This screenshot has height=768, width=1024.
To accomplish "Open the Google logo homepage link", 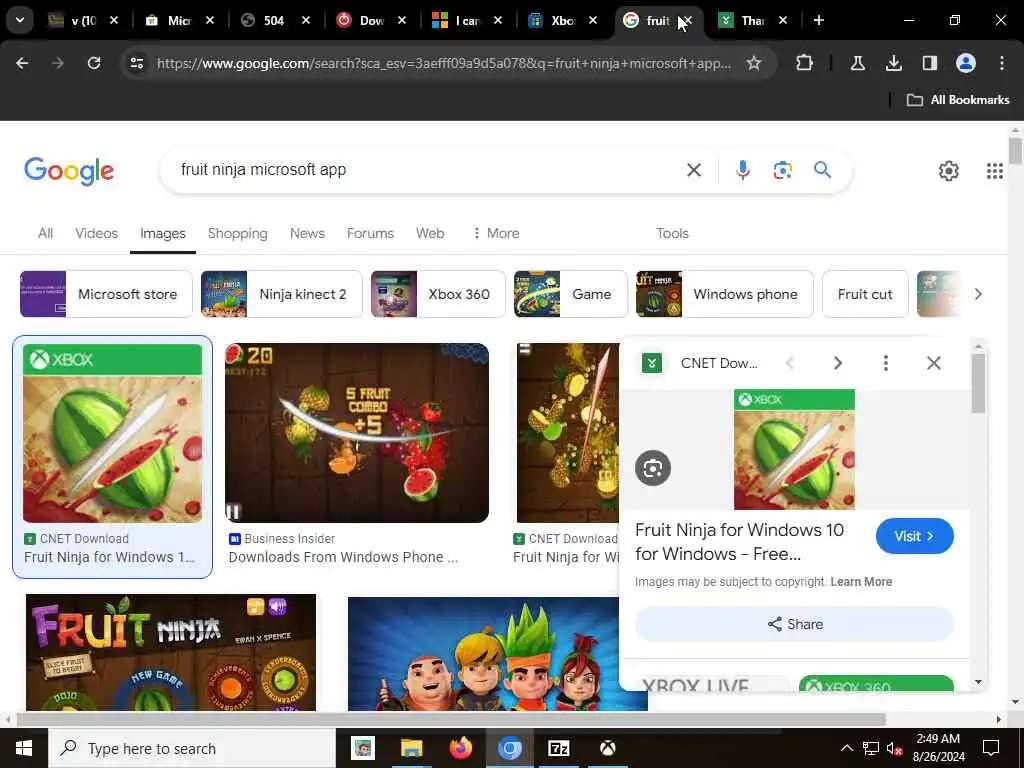I will (x=69, y=171).
